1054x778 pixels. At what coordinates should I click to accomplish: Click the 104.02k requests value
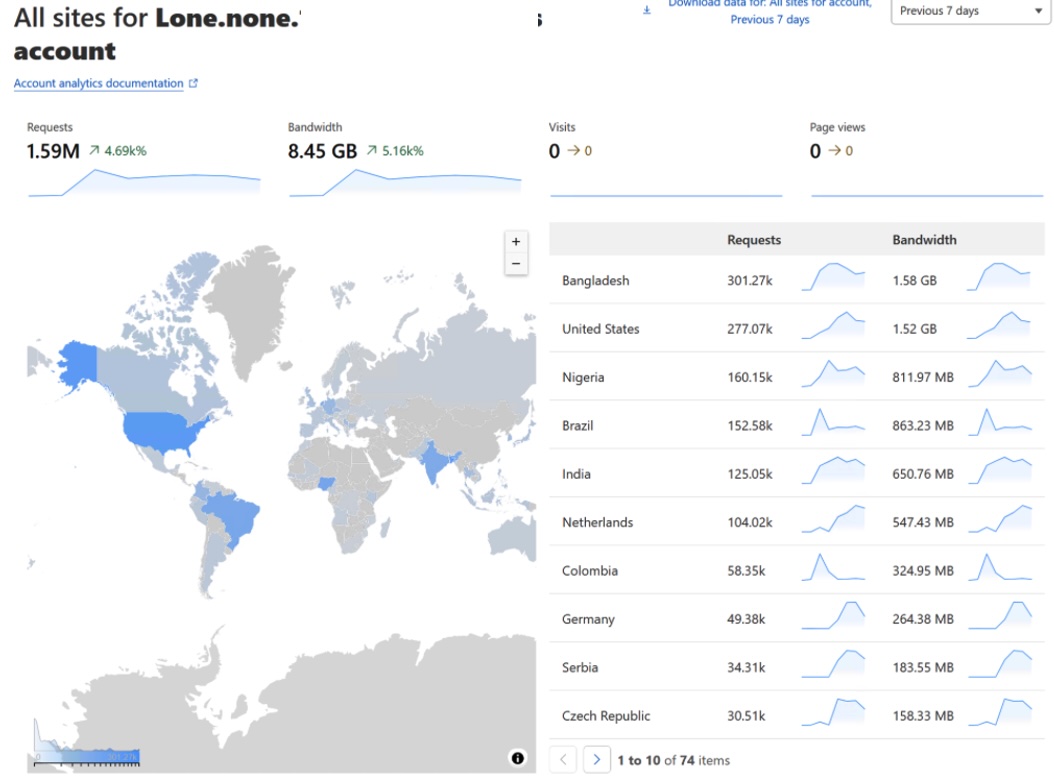749,522
